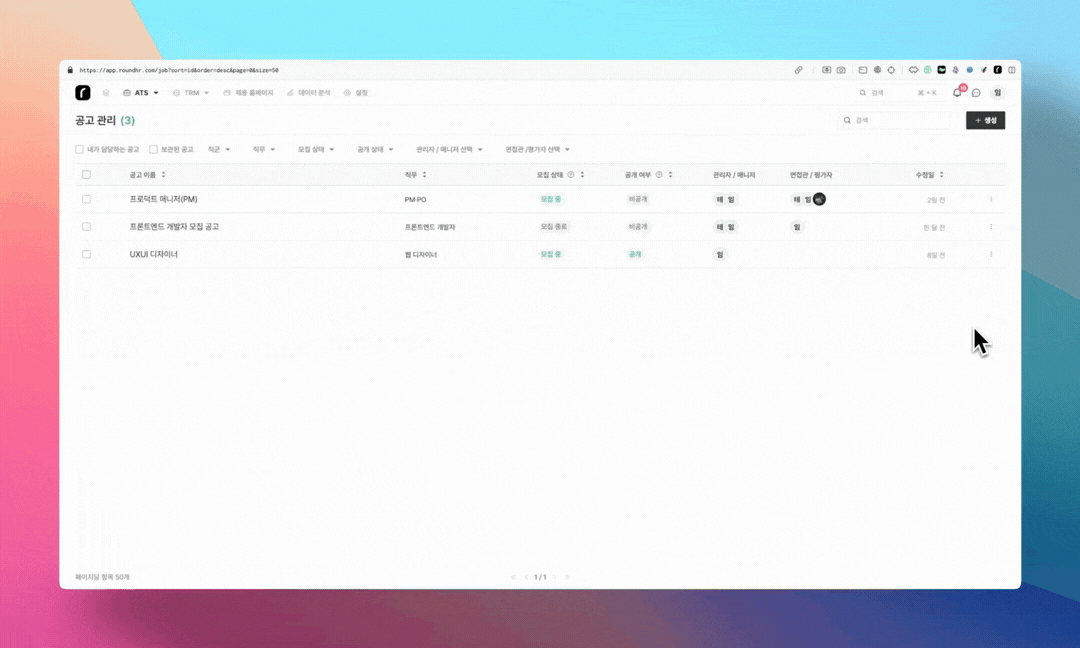The image size is (1080, 648).
Task: Click the Round HR logo icon
Action: (x=82, y=93)
